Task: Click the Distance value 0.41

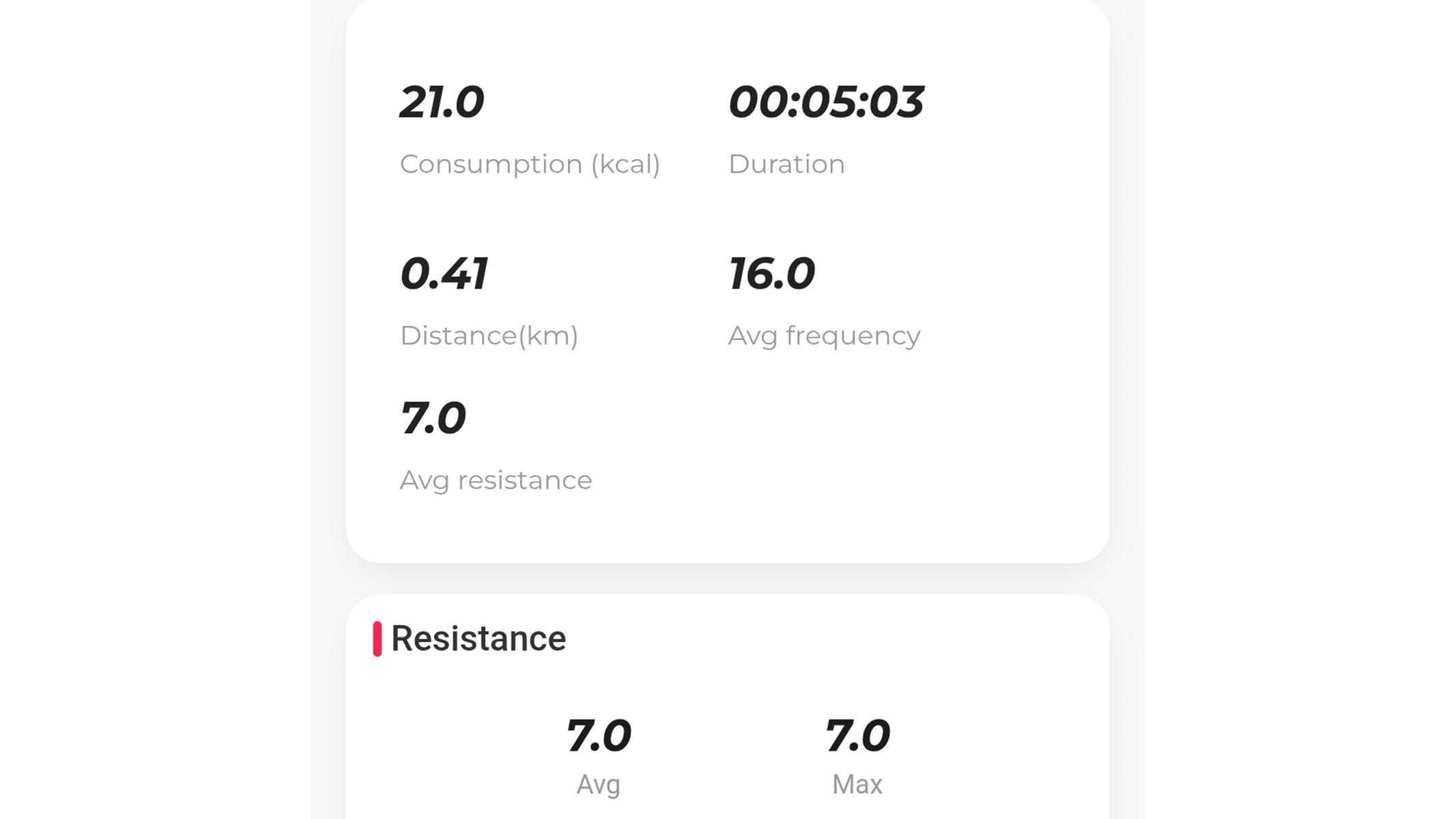Action: (444, 274)
